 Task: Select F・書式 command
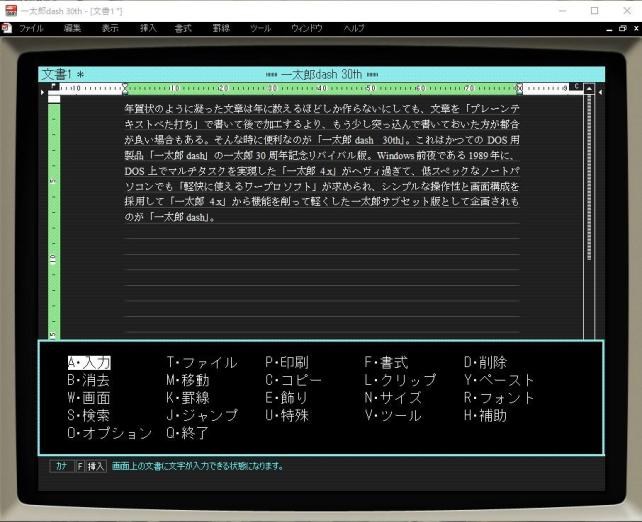[x=386, y=362]
